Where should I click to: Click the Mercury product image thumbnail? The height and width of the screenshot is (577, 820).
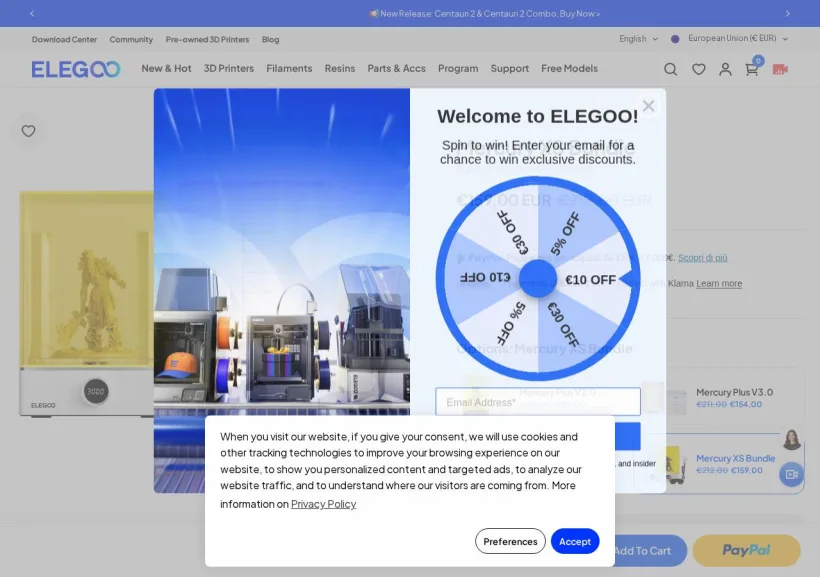coord(87,304)
